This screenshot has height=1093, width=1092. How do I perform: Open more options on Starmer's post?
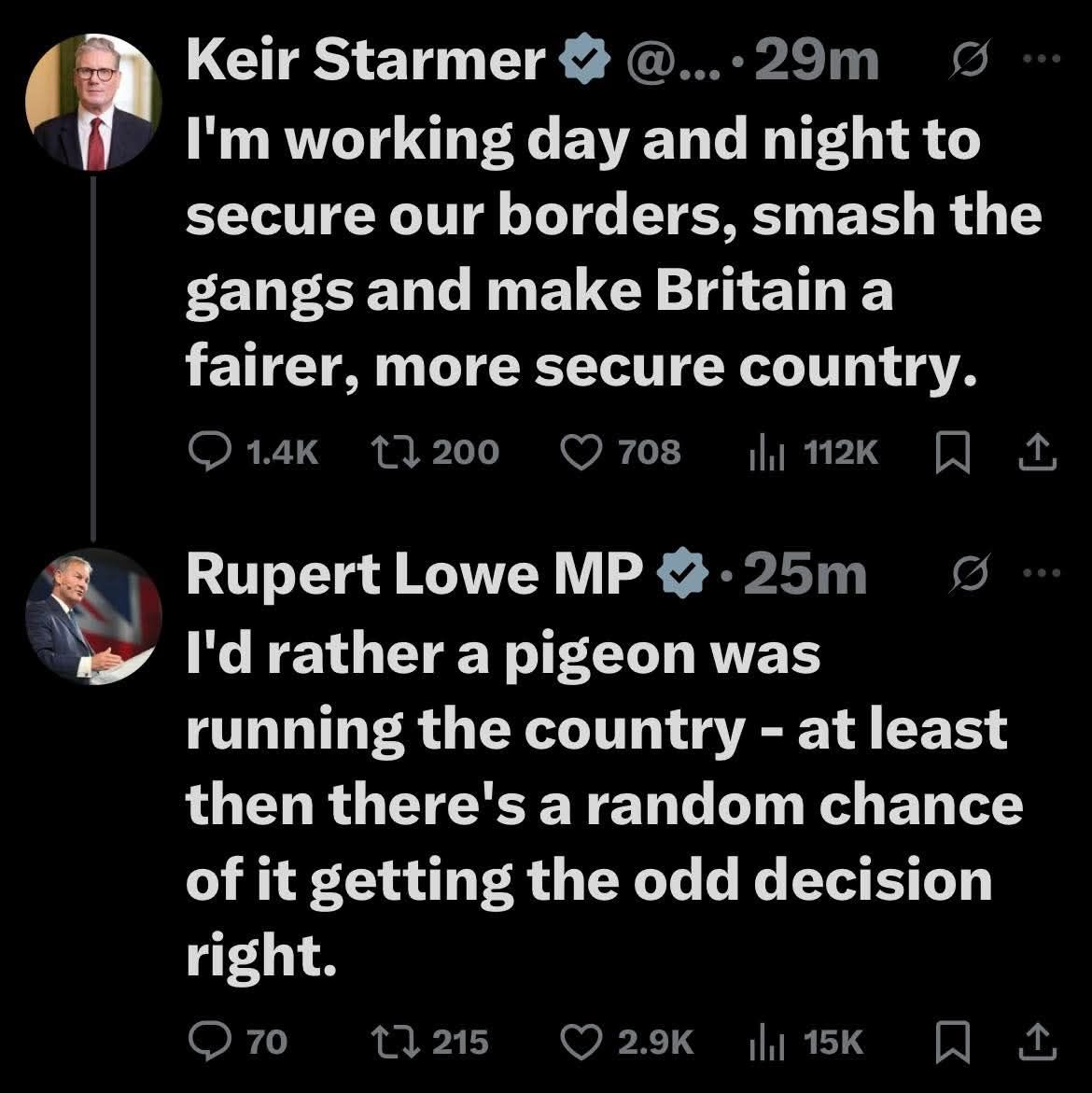pyautogui.click(x=1043, y=59)
